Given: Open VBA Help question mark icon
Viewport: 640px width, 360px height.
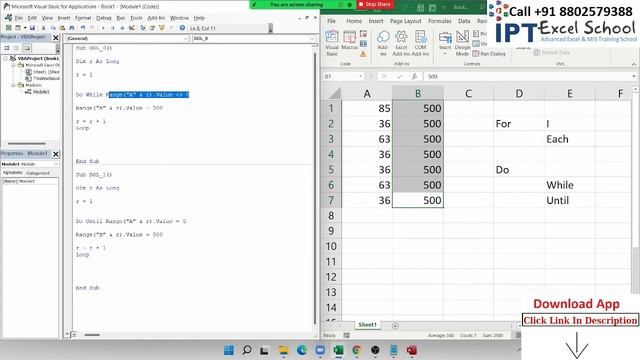Looking at the screenshot, I should point(182,28).
